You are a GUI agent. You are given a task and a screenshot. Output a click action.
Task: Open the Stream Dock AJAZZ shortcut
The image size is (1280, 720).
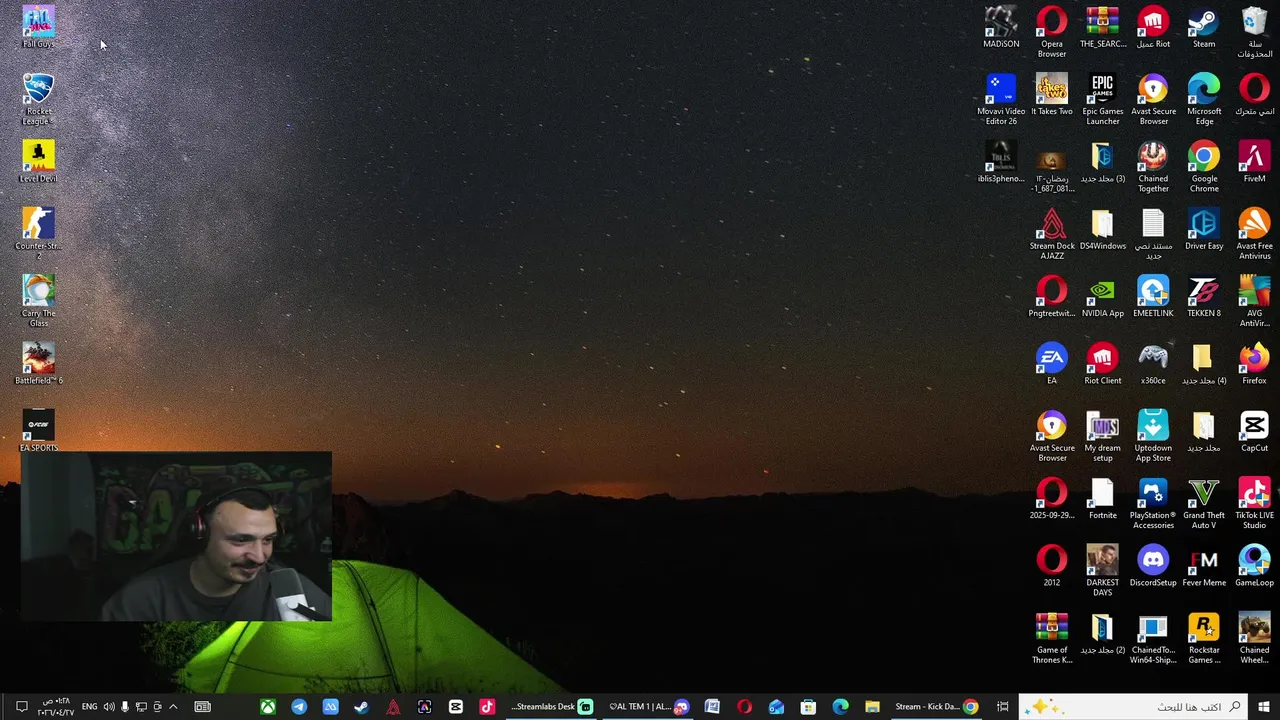click(x=1052, y=233)
